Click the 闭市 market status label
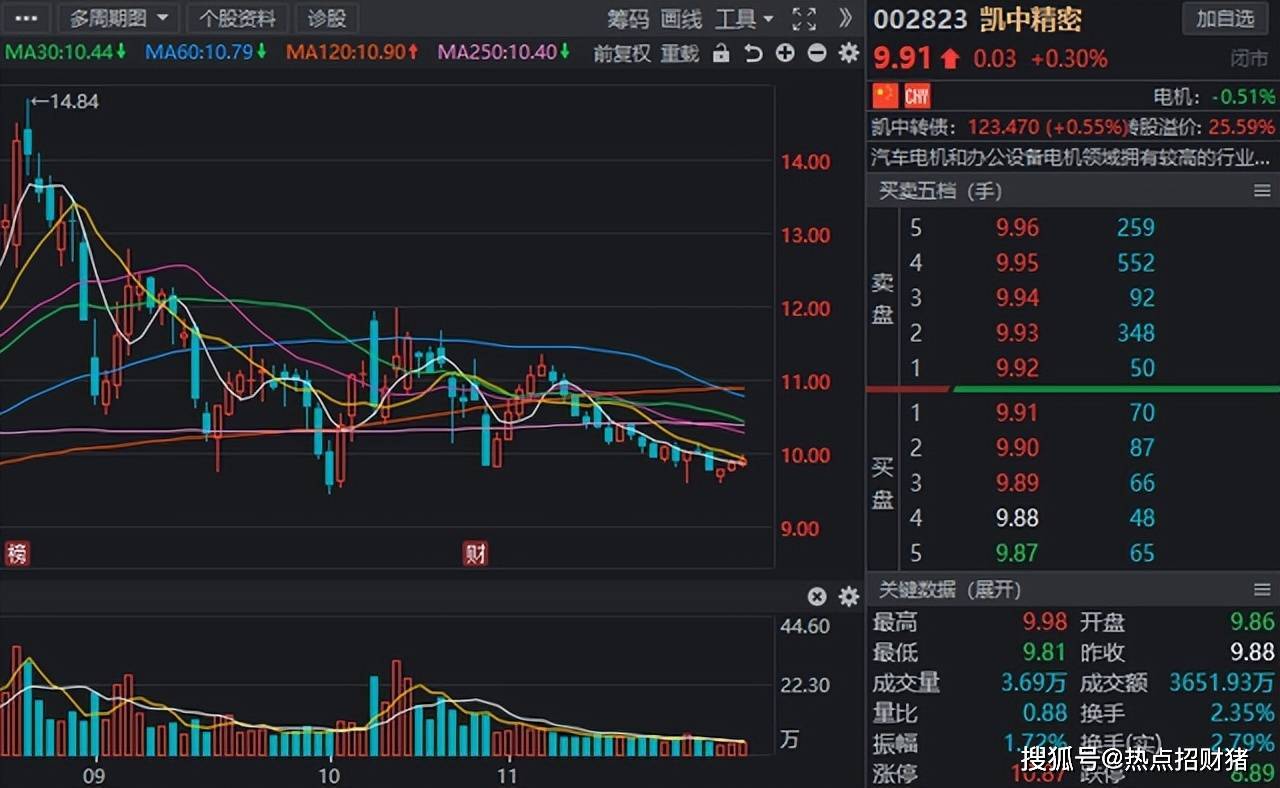Viewport: 1280px width, 788px height. click(x=1249, y=60)
